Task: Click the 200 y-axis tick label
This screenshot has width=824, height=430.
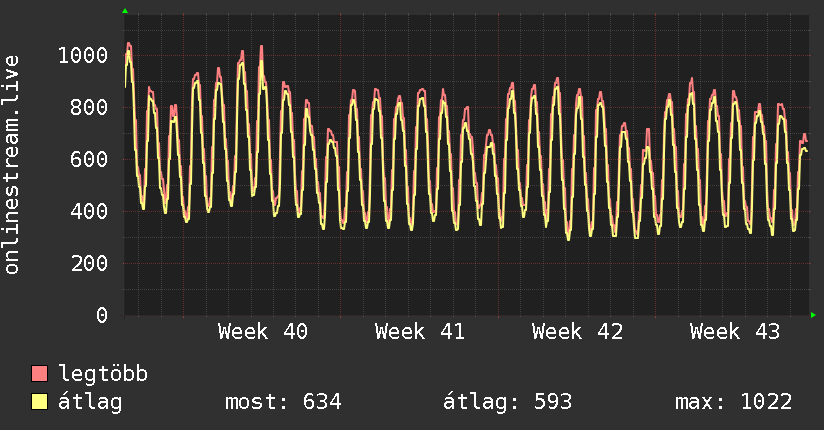Action: [89, 263]
